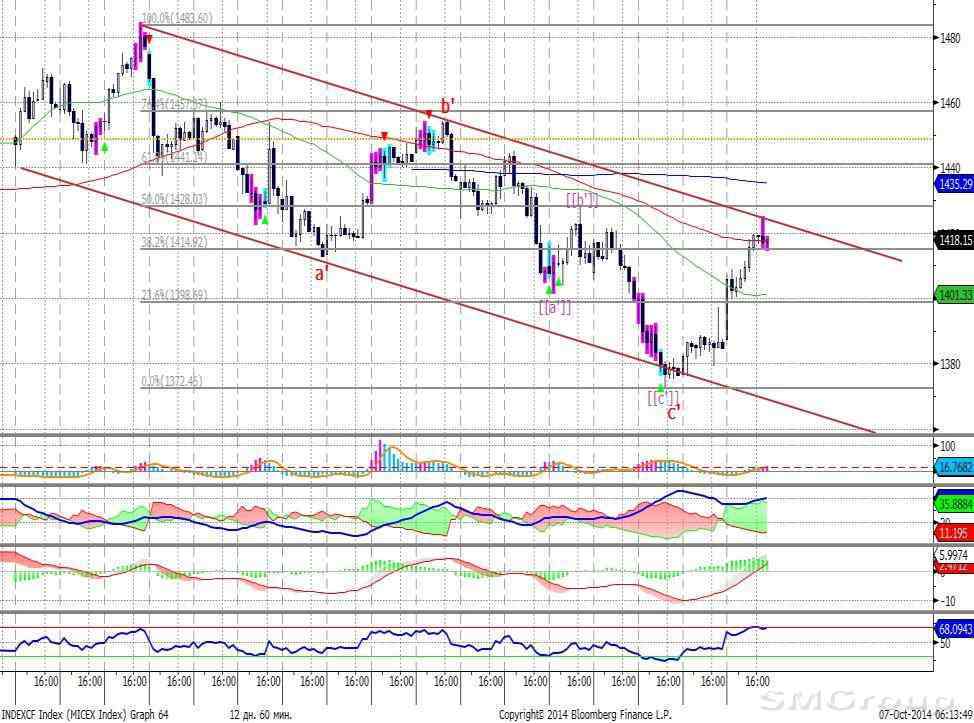Click the 68.0943 oscillator value tag
Viewport: 974px width, 723px height.
(951, 630)
